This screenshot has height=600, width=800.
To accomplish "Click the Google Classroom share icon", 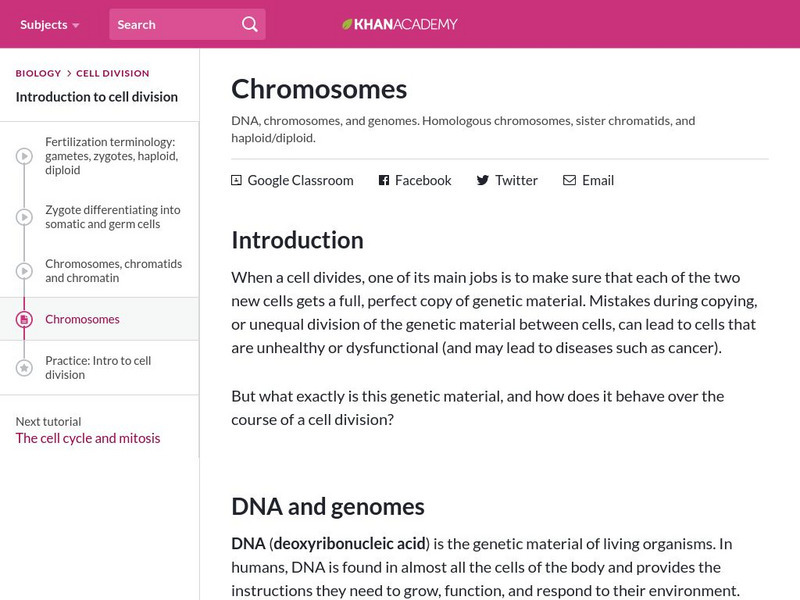I will click(x=236, y=181).
